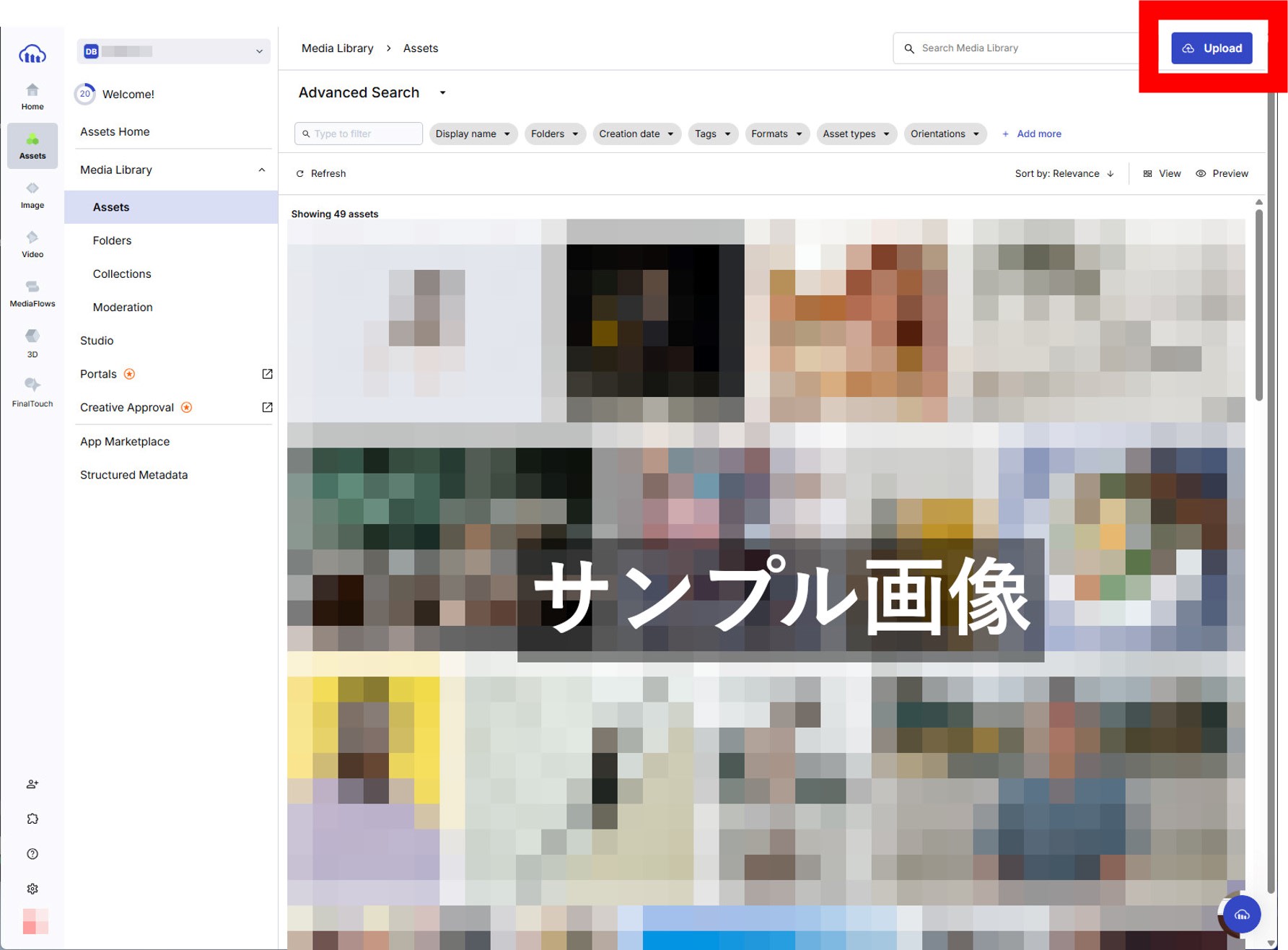Click the Refresh icon button
This screenshot has height=950, width=1288.
pos(321,173)
